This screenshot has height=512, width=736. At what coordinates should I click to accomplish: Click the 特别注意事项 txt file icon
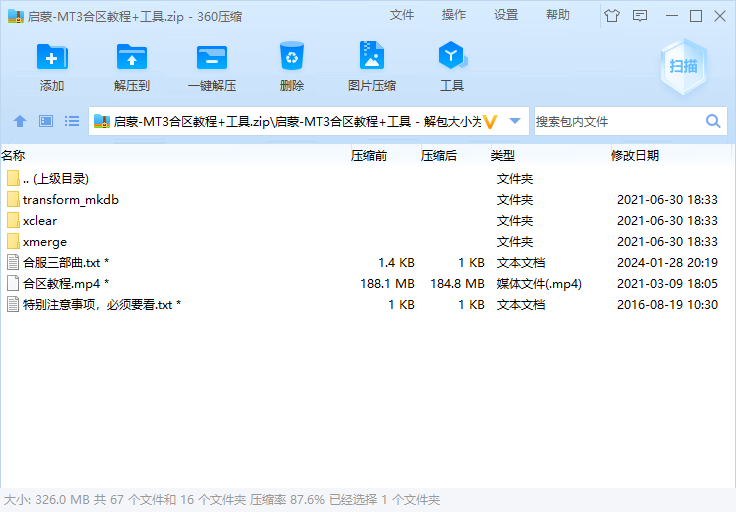click(x=14, y=305)
